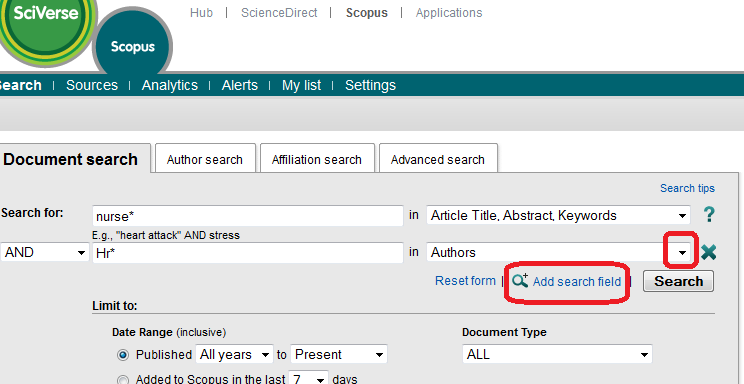Click the nurse* search input field
Viewport: 744px width, 384px height.
(x=248, y=216)
